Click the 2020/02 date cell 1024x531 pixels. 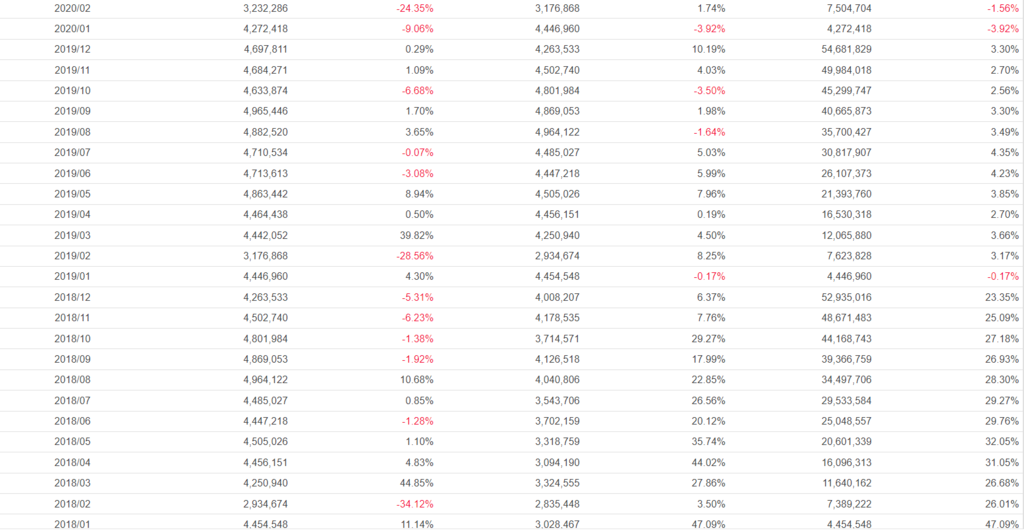[x=72, y=8]
